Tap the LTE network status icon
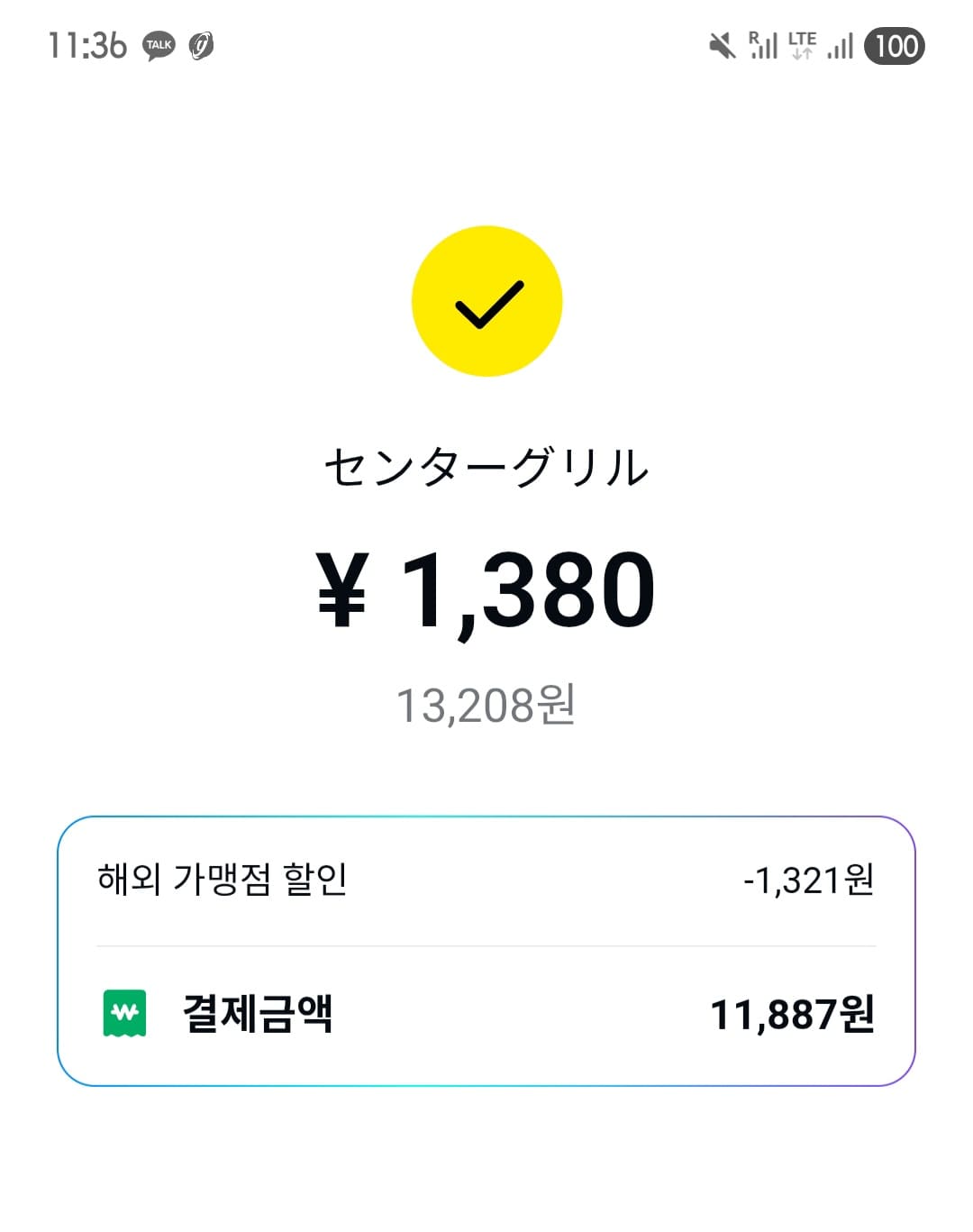Image resolution: width=973 pixels, height=1232 pixels. (x=801, y=45)
